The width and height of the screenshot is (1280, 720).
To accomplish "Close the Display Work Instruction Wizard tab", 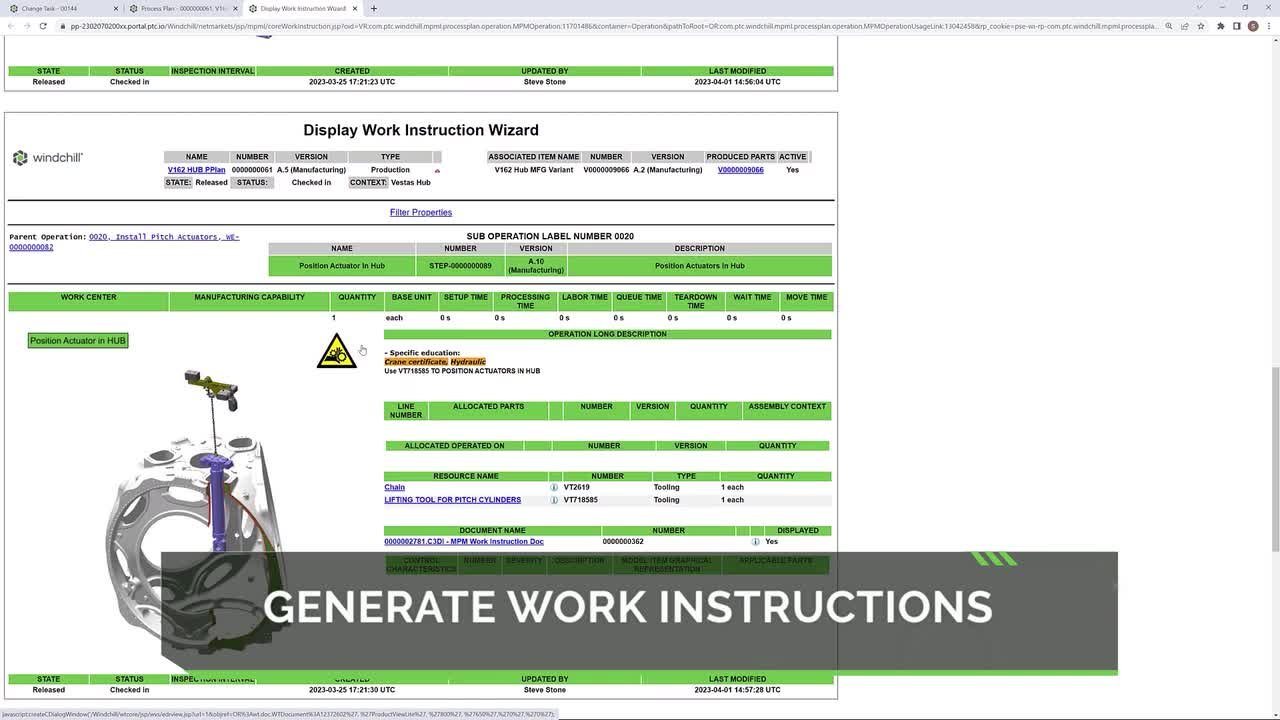I will (x=354, y=8).
